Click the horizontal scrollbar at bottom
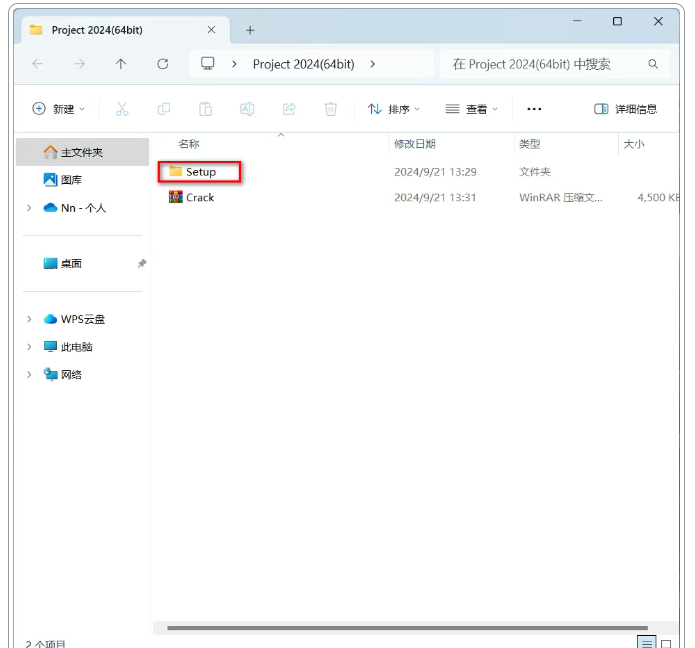This screenshot has height=648, width=695. pyautogui.click(x=407, y=628)
